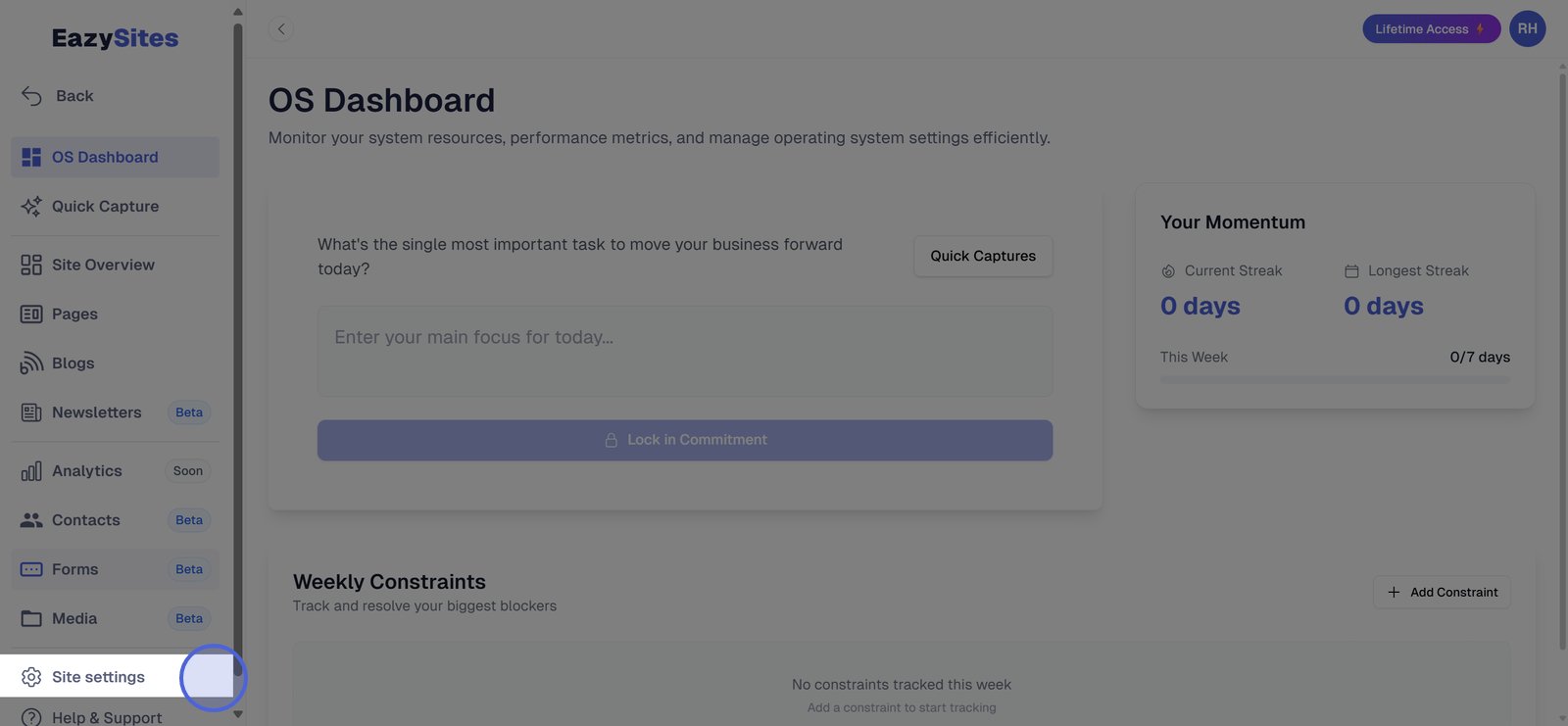The height and width of the screenshot is (726, 1568).
Task: Open the RH user avatar menu
Action: point(1527,29)
